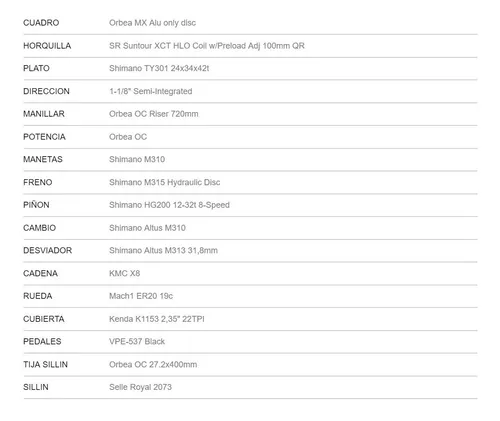Select the SR Suntour XCT fork description

tap(207, 46)
